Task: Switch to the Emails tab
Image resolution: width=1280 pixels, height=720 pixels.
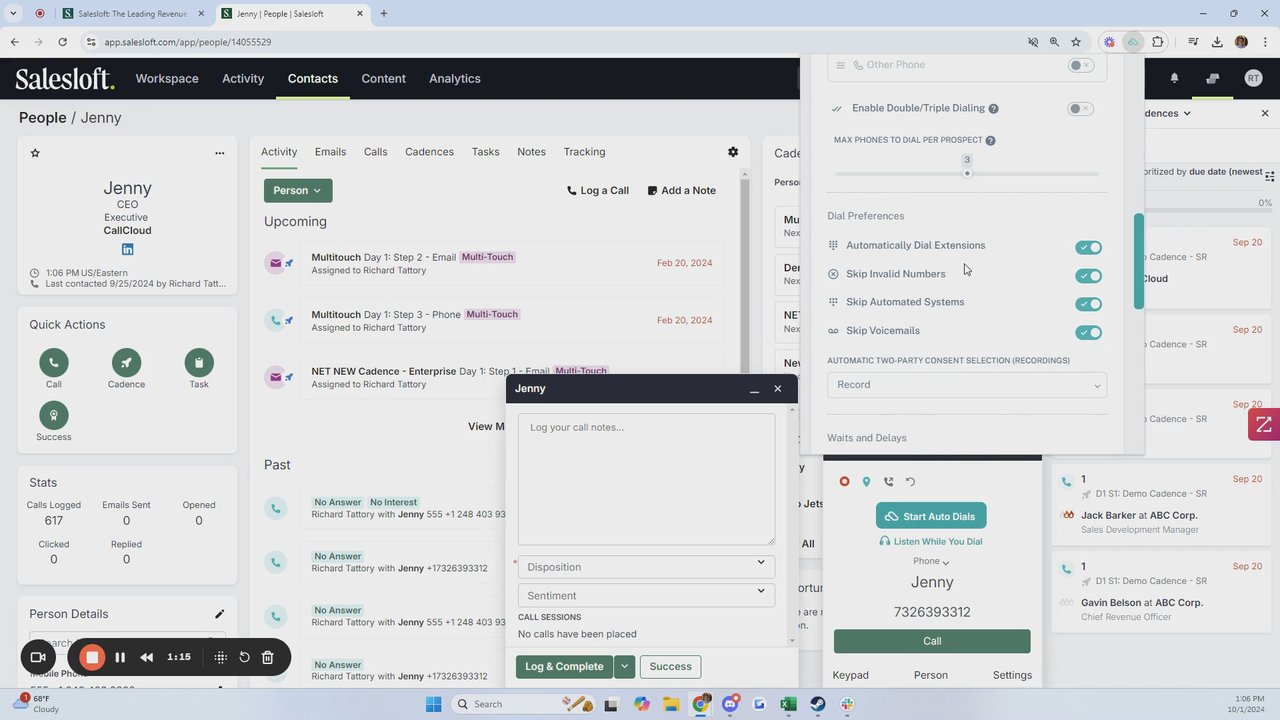Action: 330,152
